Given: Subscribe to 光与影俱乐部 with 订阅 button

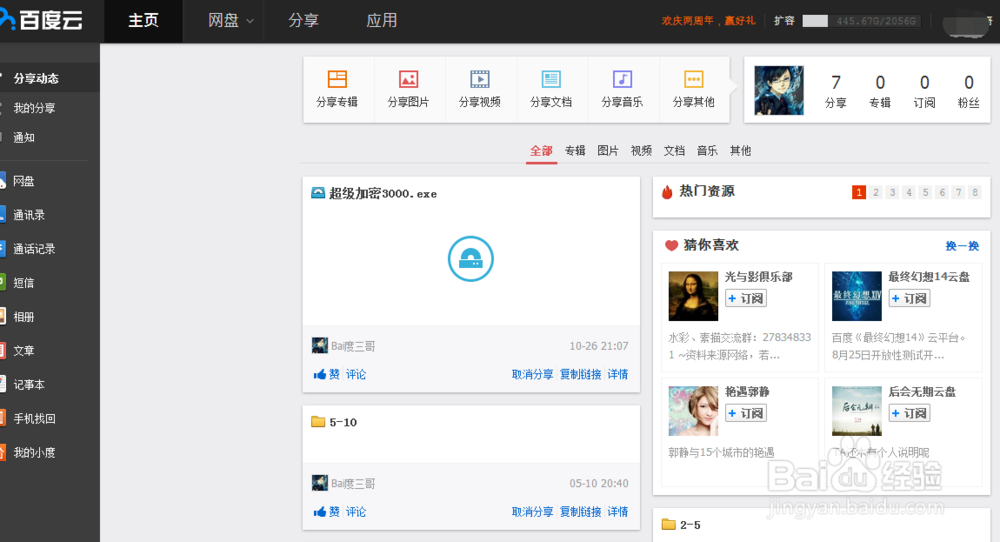Looking at the screenshot, I should click(x=746, y=298).
